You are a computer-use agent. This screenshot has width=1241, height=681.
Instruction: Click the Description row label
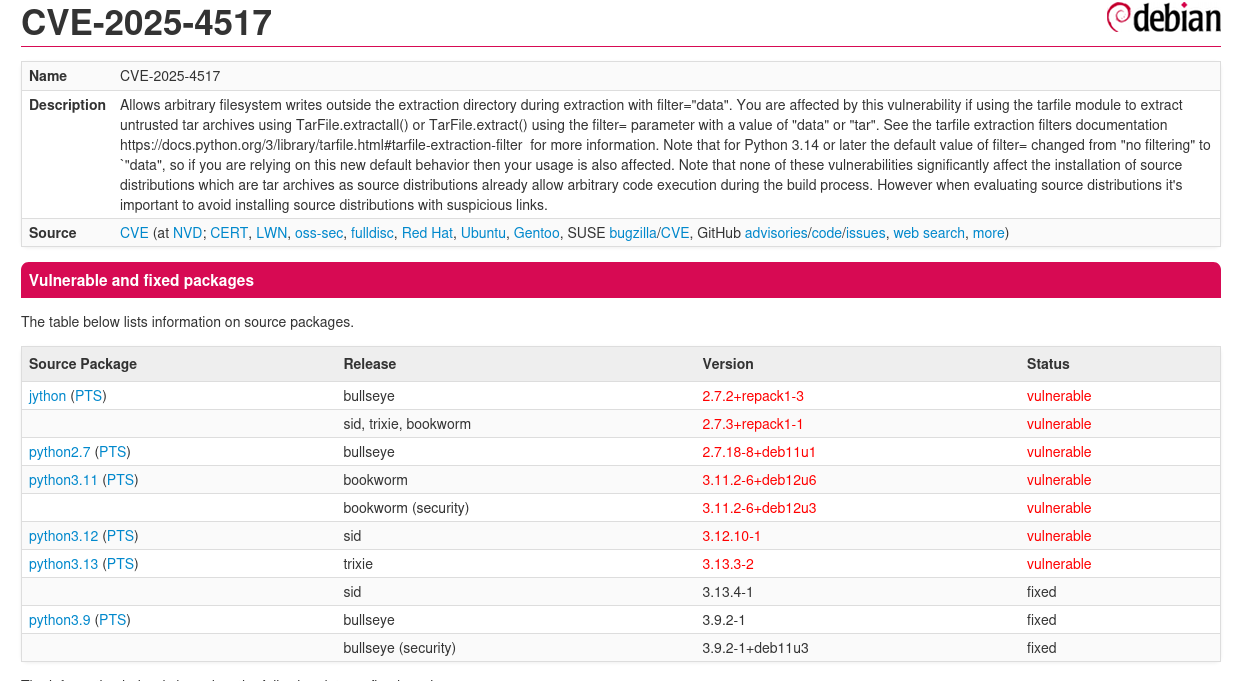click(x=67, y=105)
